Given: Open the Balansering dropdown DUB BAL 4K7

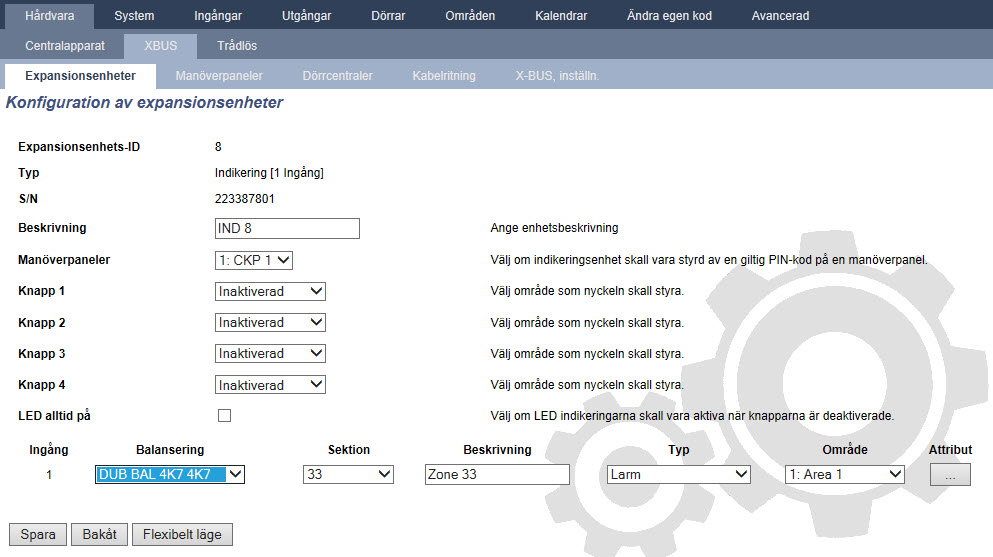Looking at the screenshot, I should [170, 475].
